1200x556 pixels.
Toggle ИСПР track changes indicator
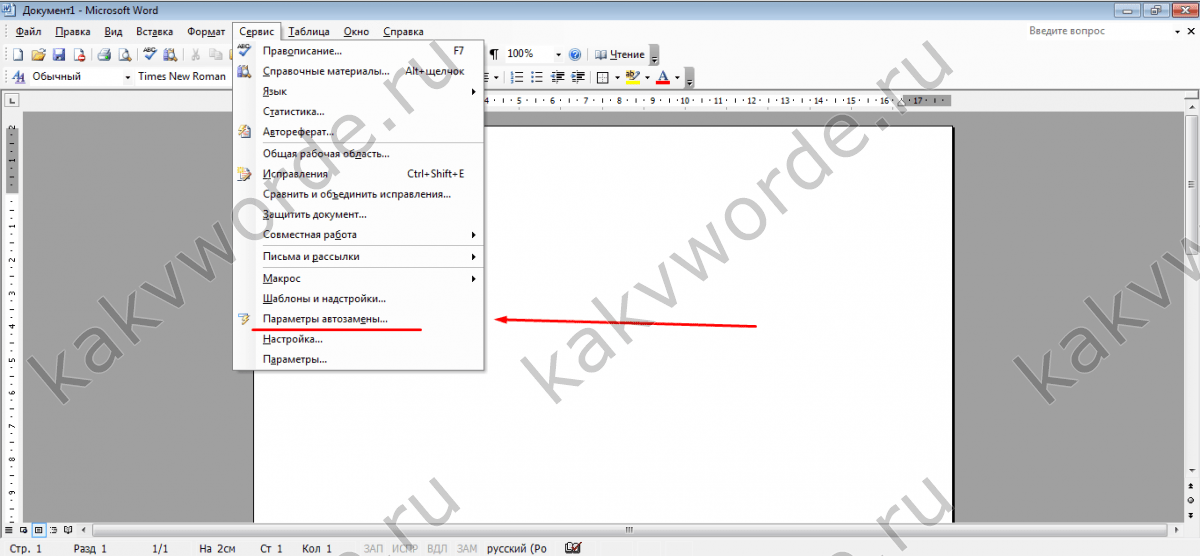(x=405, y=549)
